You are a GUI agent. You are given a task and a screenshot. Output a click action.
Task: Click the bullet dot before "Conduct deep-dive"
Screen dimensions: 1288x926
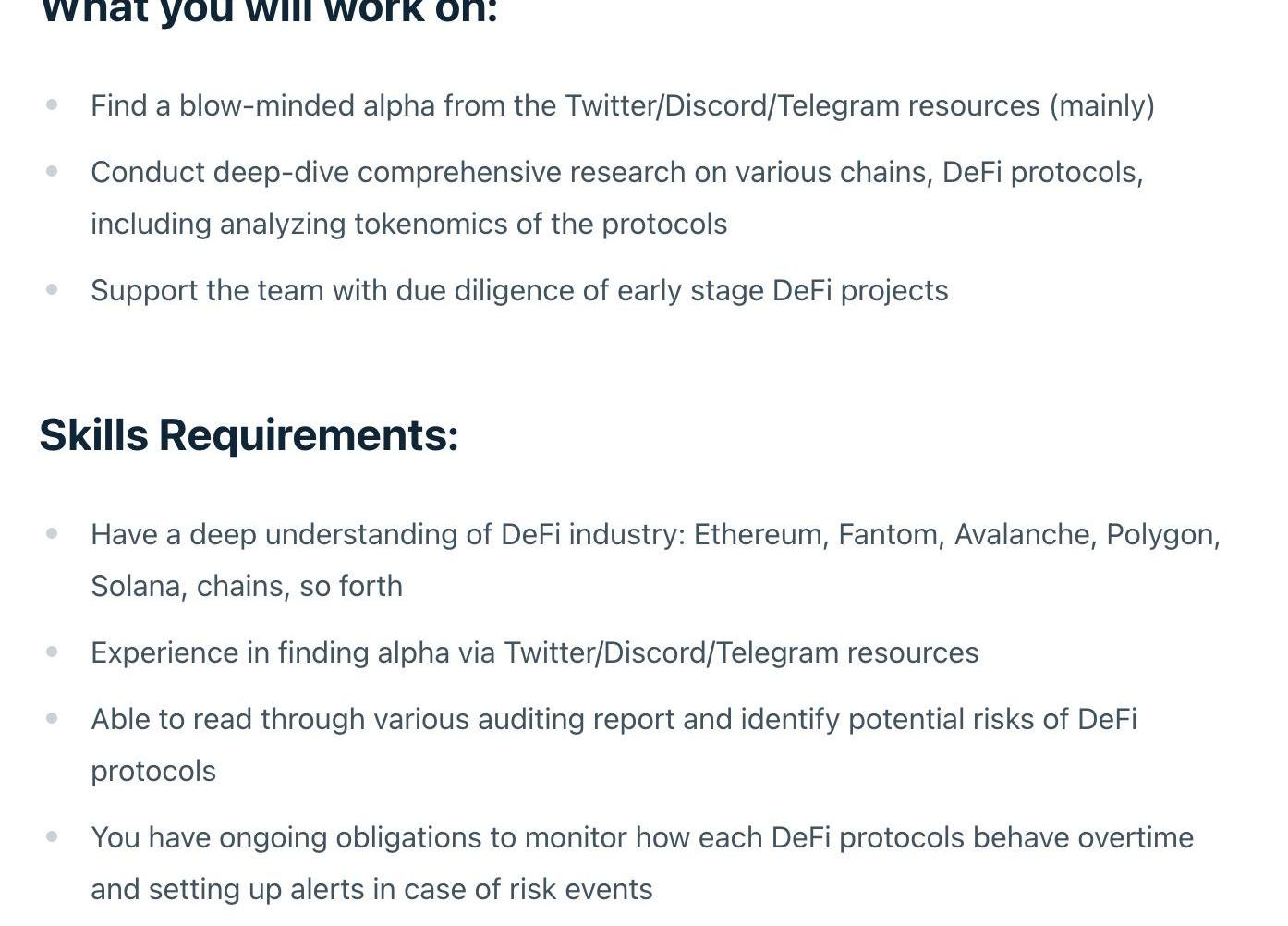pyautogui.click(x=52, y=171)
